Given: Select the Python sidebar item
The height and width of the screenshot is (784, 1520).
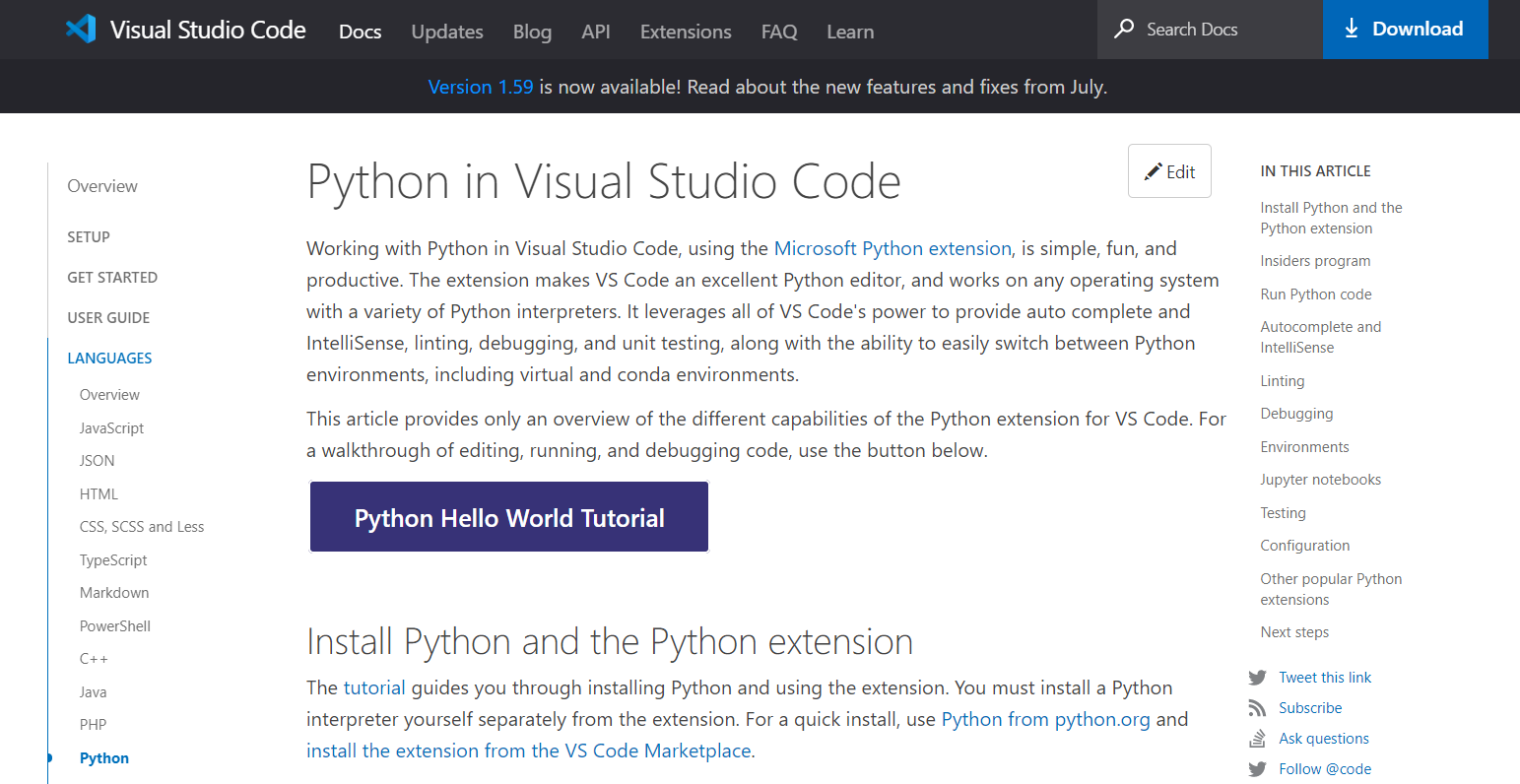Looking at the screenshot, I should click(x=104, y=758).
